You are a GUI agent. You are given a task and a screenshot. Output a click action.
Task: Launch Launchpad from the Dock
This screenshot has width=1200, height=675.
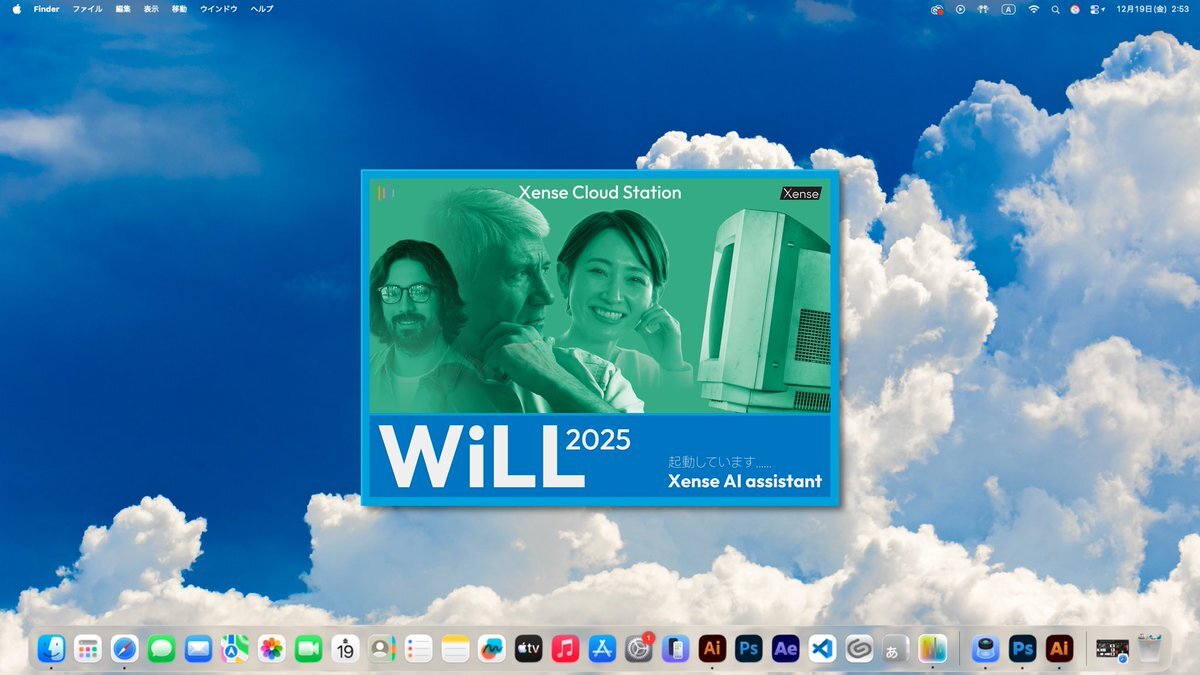[x=88, y=649]
